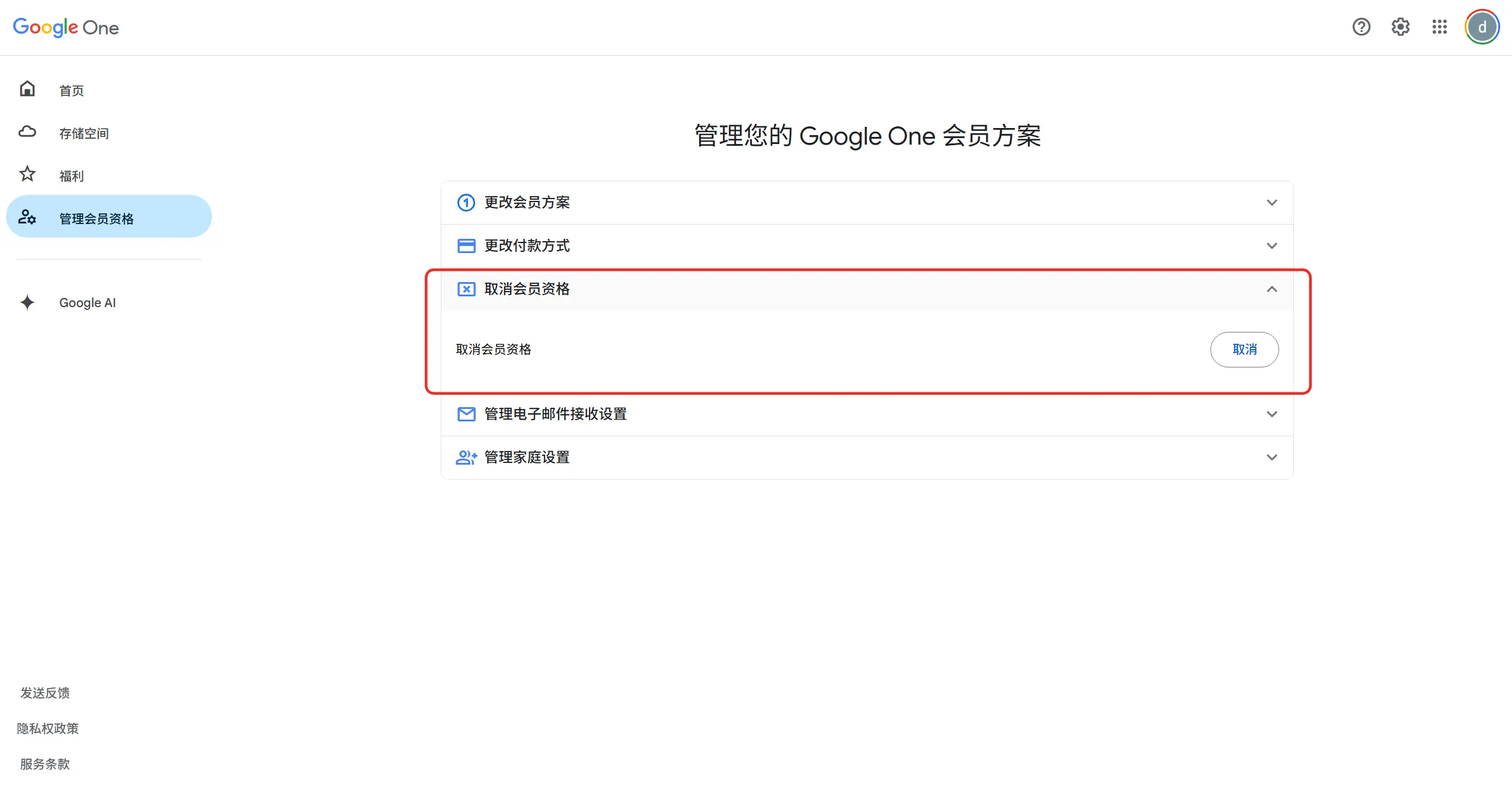Expand the 更改付款方式 section
The width and height of the screenshot is (1512, 793).
pyautogui.click(x=1272, y=245)
